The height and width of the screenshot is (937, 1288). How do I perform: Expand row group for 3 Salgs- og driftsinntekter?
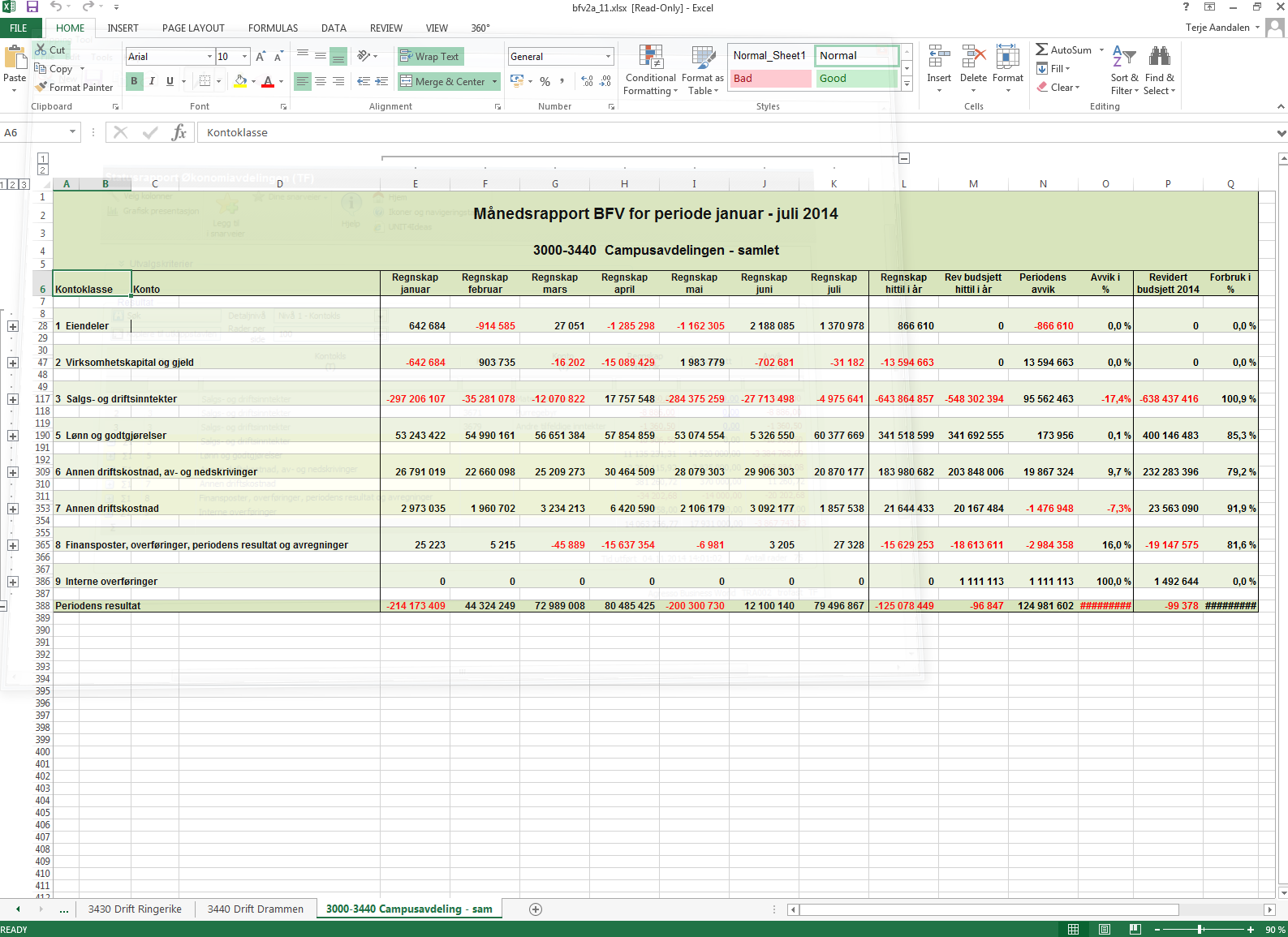[x=13, y=399]
